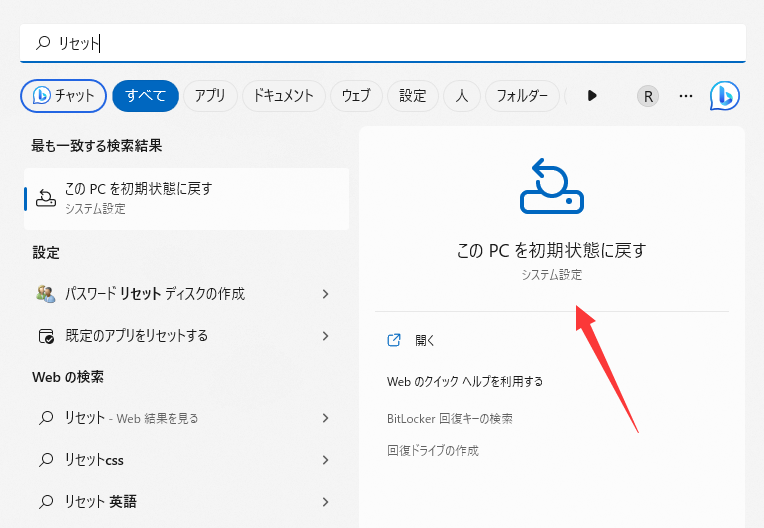Open 回復ドライブの作成 help link

[x=433, y=451]
